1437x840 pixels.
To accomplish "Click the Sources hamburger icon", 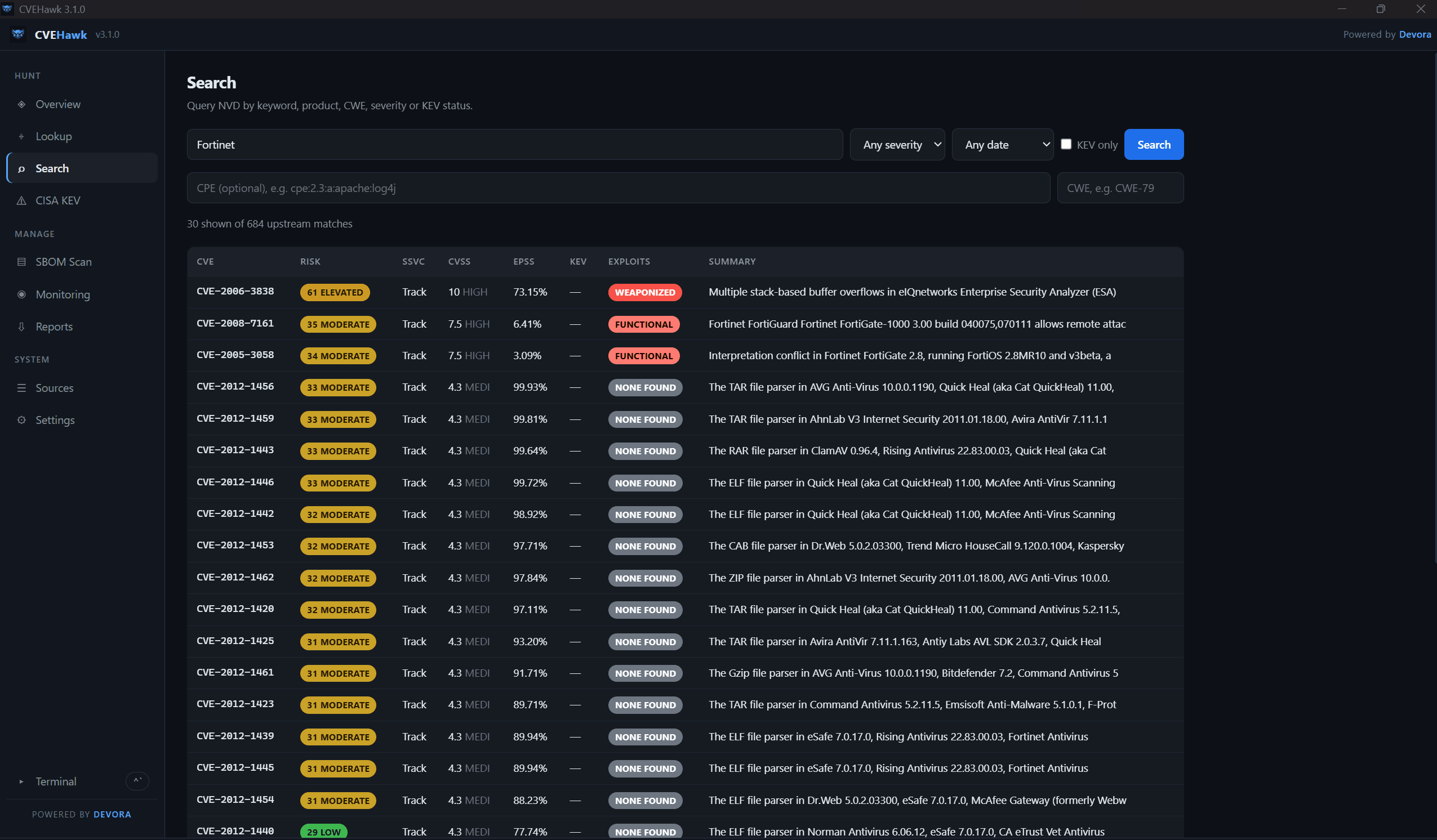I will 21,388.
